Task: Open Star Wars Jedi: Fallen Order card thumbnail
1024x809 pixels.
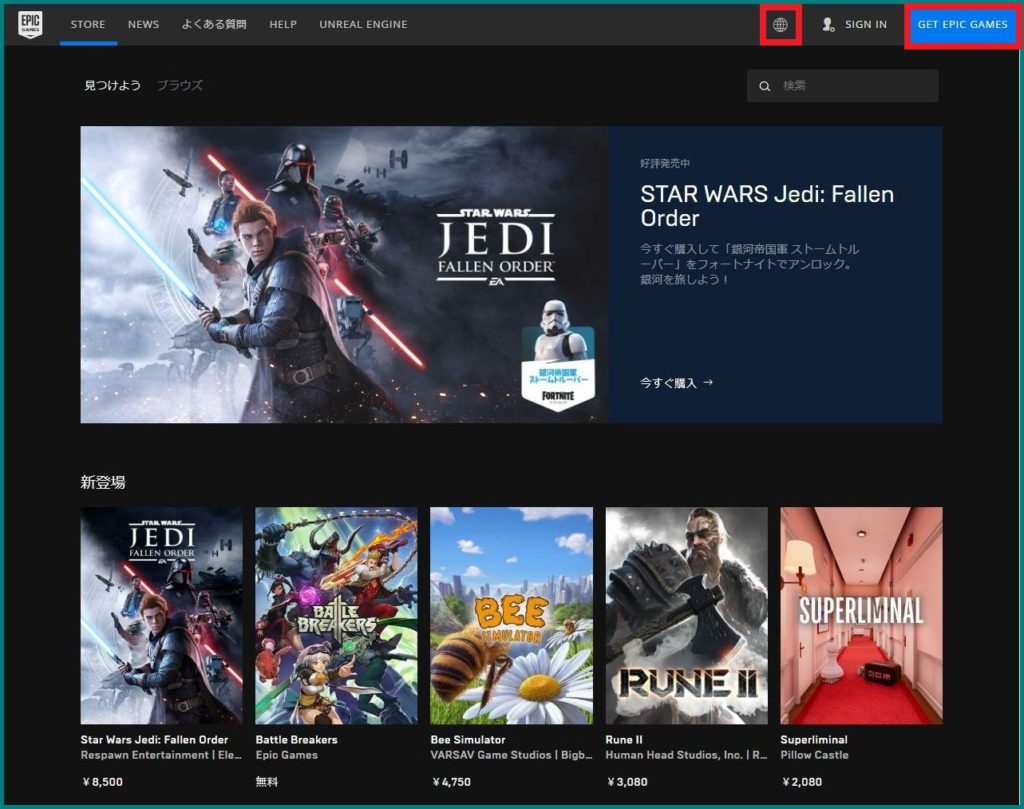Action: pos(161,615)
